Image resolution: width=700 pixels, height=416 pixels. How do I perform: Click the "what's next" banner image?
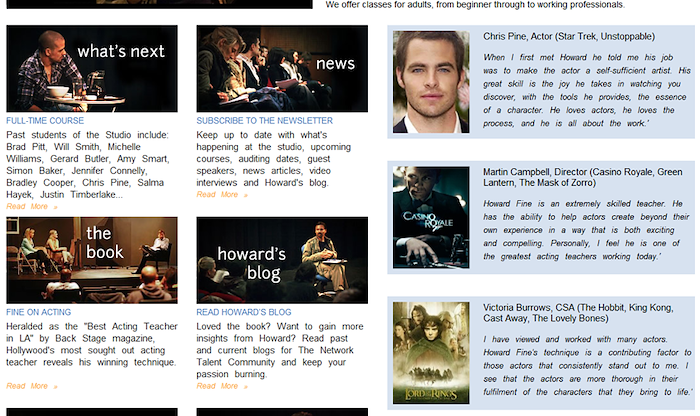click(92, 69)
